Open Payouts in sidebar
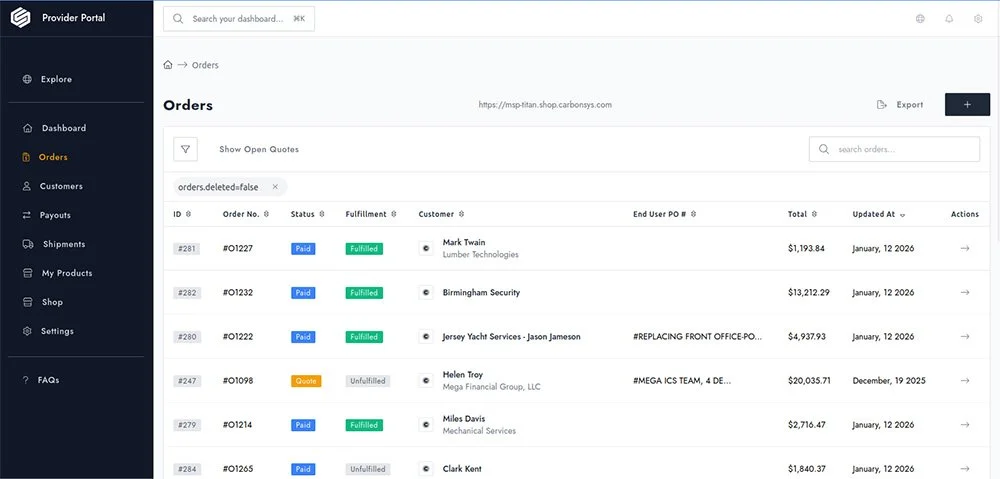Image resolution: width=1000 pixels, height=479 pixels. click(x=47, y=215)
